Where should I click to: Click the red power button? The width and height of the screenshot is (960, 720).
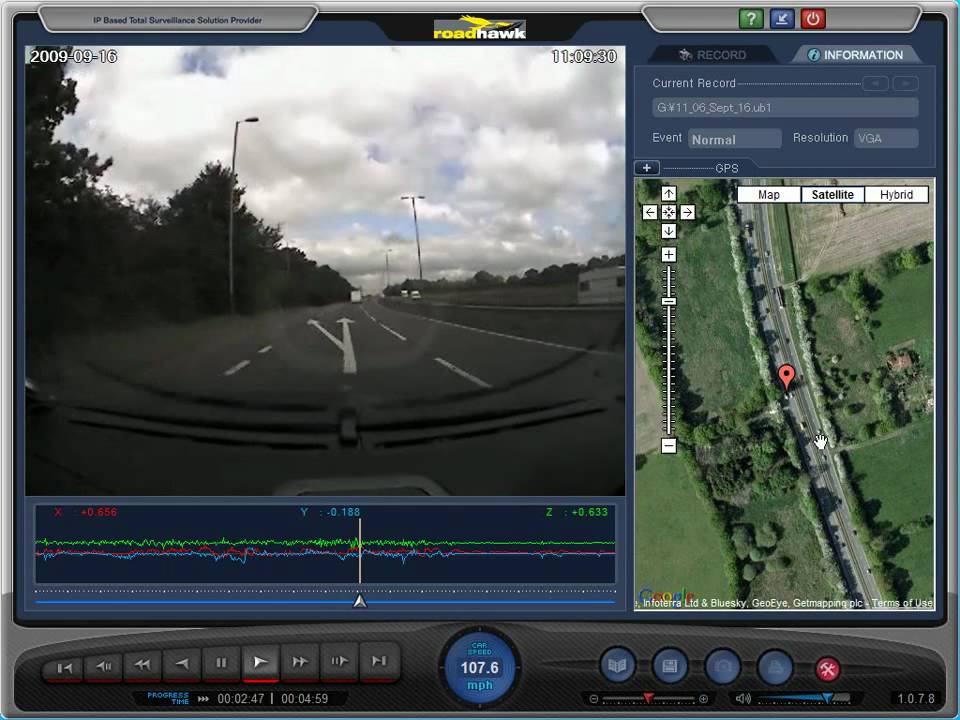[x=812, y=19]
